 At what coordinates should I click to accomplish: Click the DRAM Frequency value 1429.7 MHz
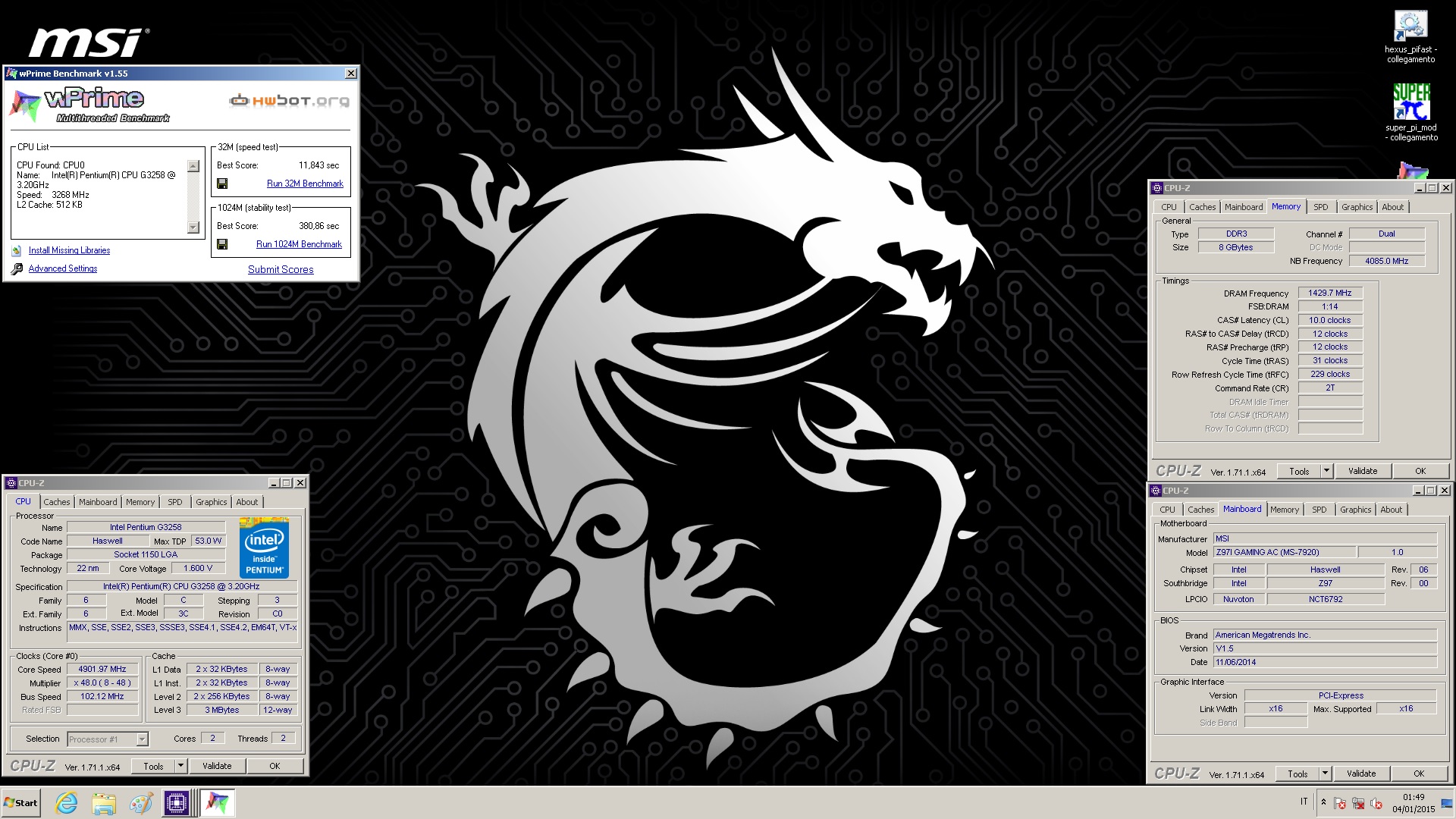point(1330,293)
